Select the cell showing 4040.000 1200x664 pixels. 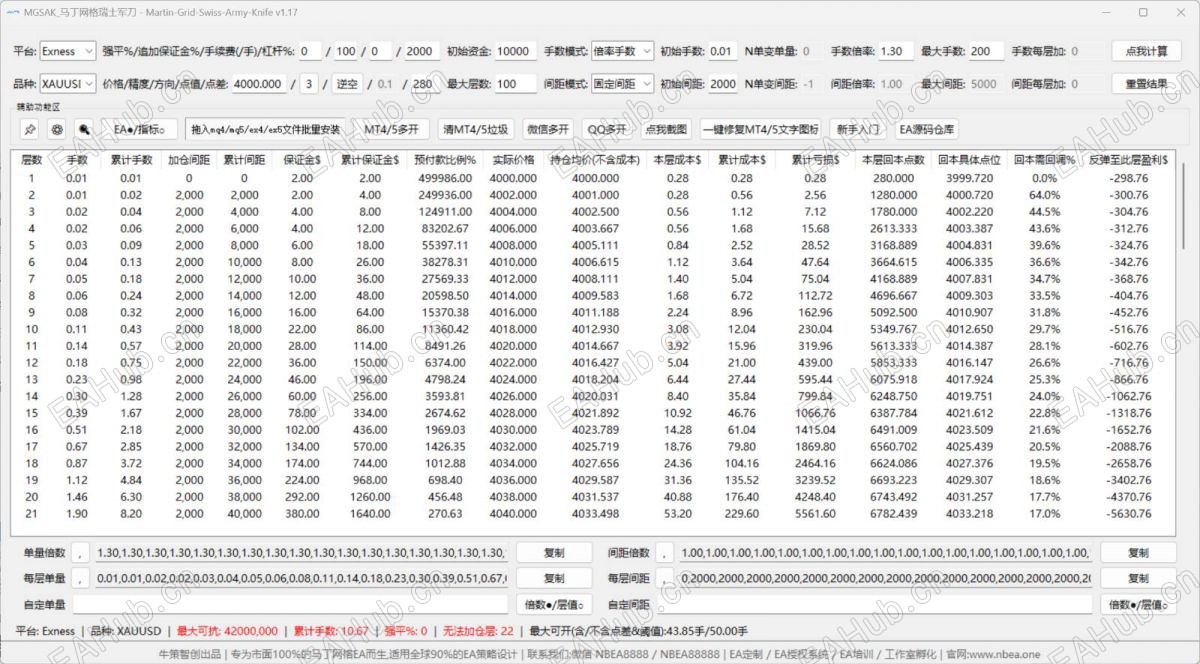(x=513, y=514)
